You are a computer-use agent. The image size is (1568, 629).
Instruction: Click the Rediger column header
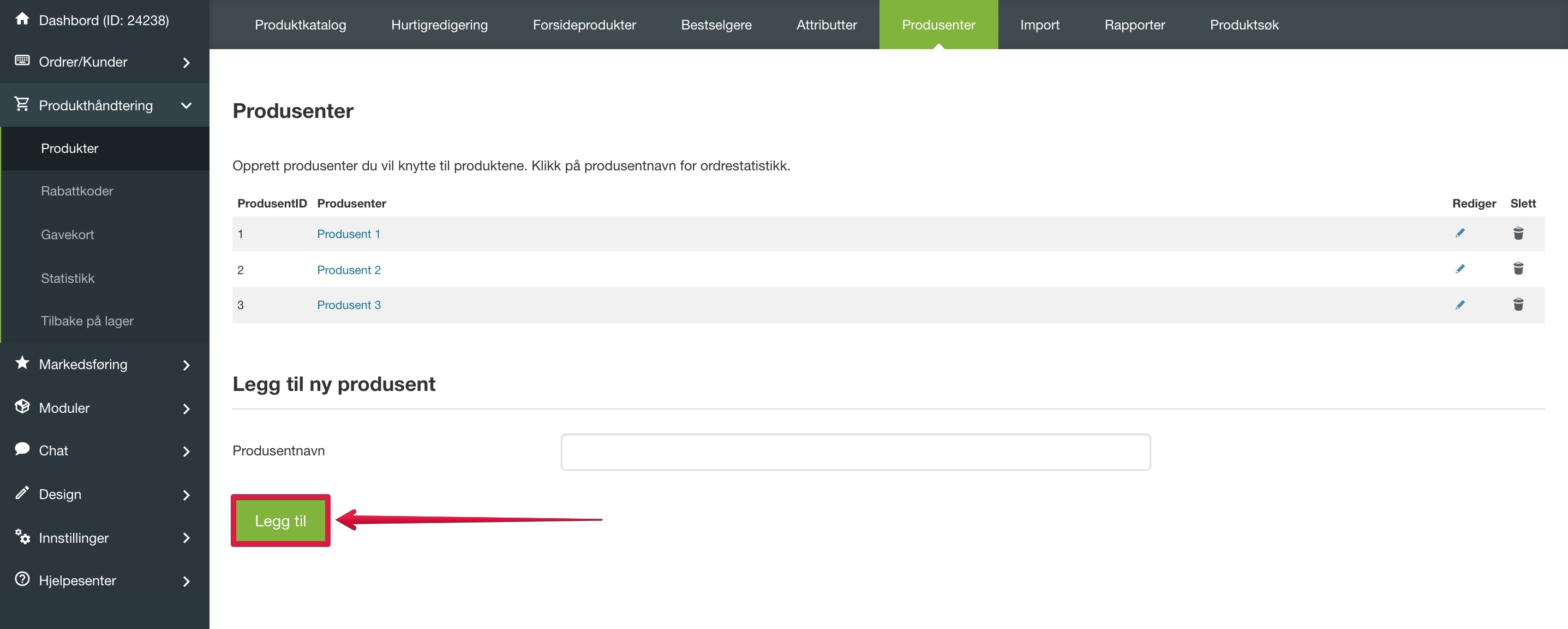click(1474, 203)
